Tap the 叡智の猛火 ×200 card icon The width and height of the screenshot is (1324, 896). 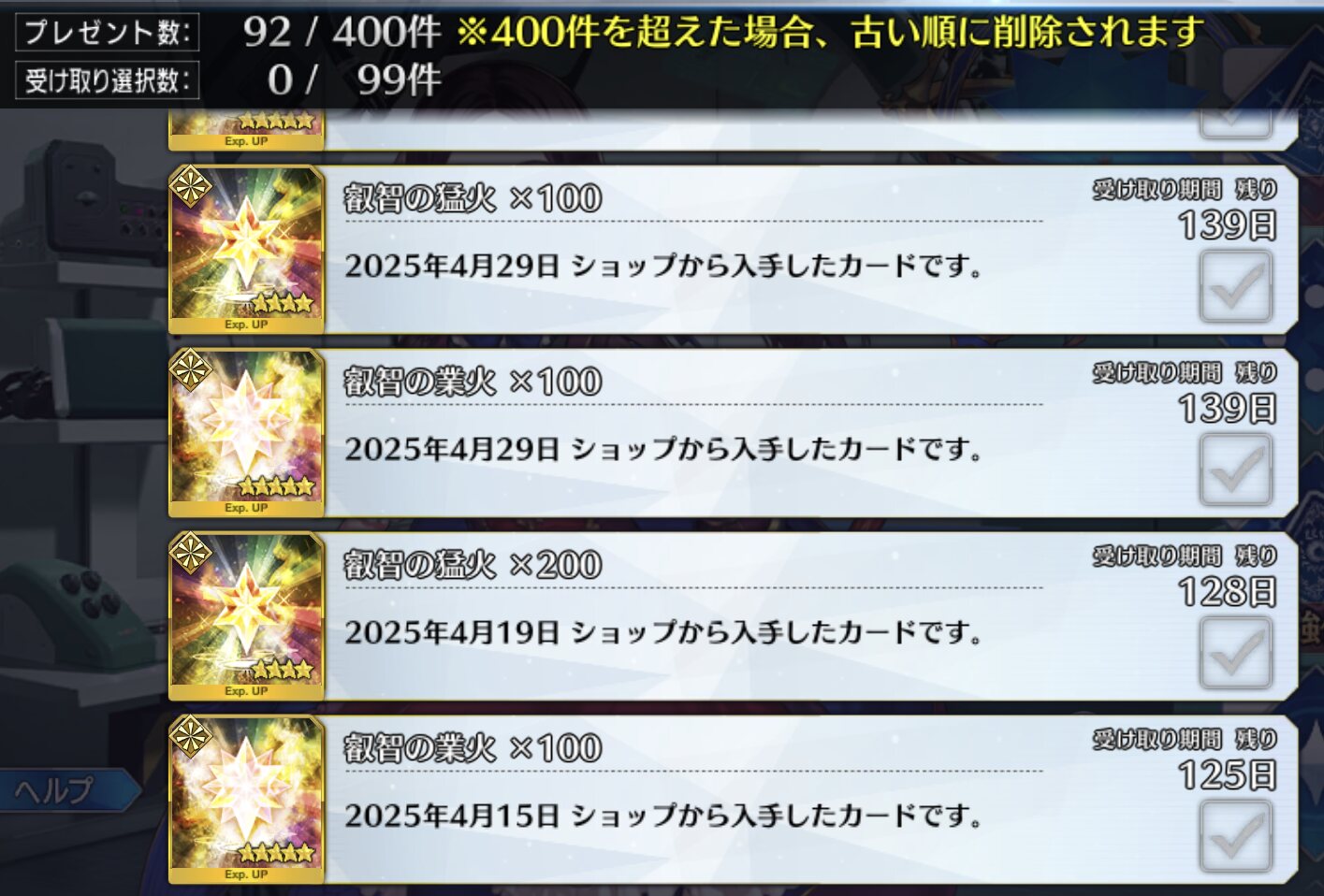point(247,616)
